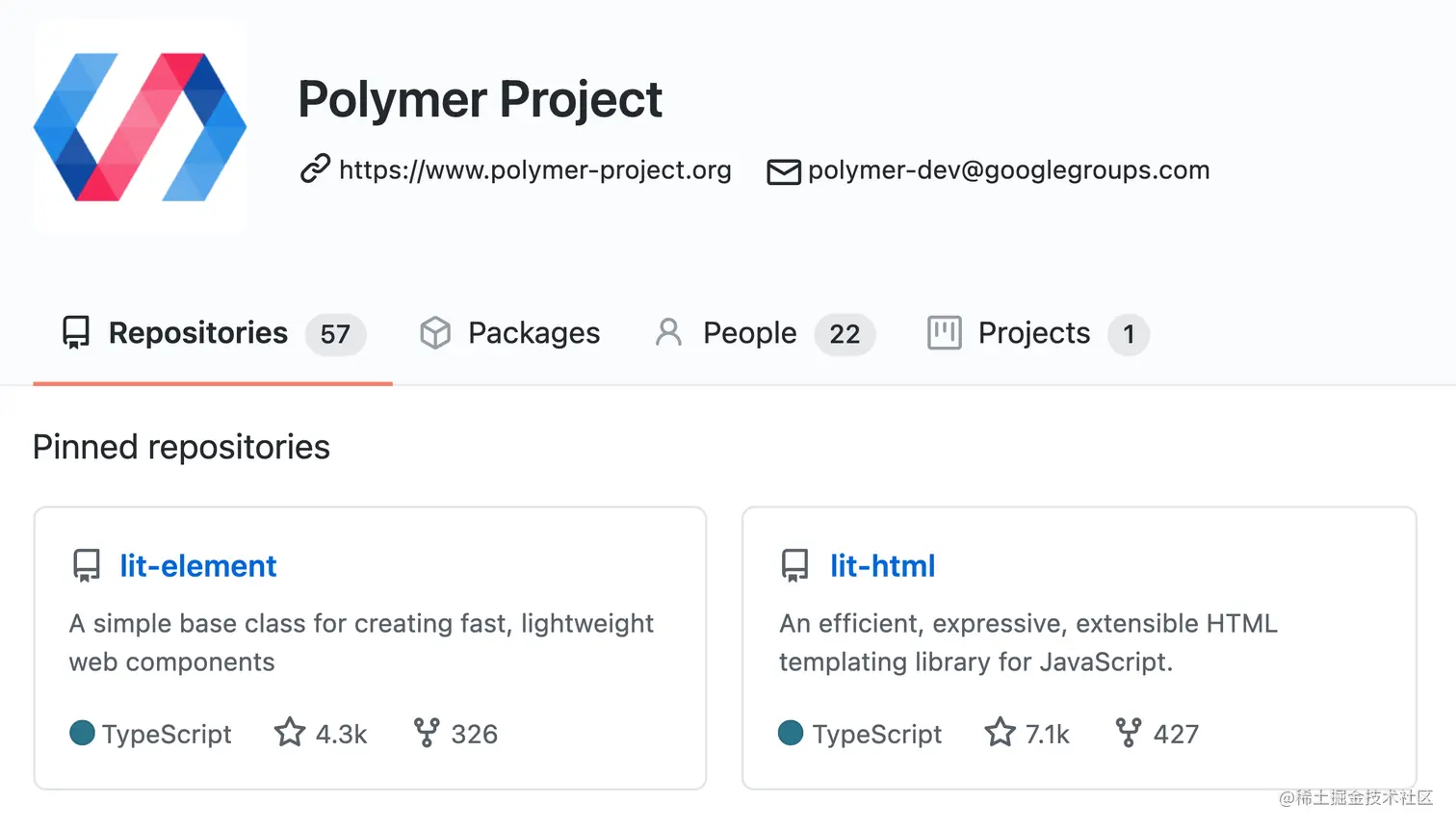1456x830 pixels.
Task: Click the mail envelope icon
Action: coord(783,171)
